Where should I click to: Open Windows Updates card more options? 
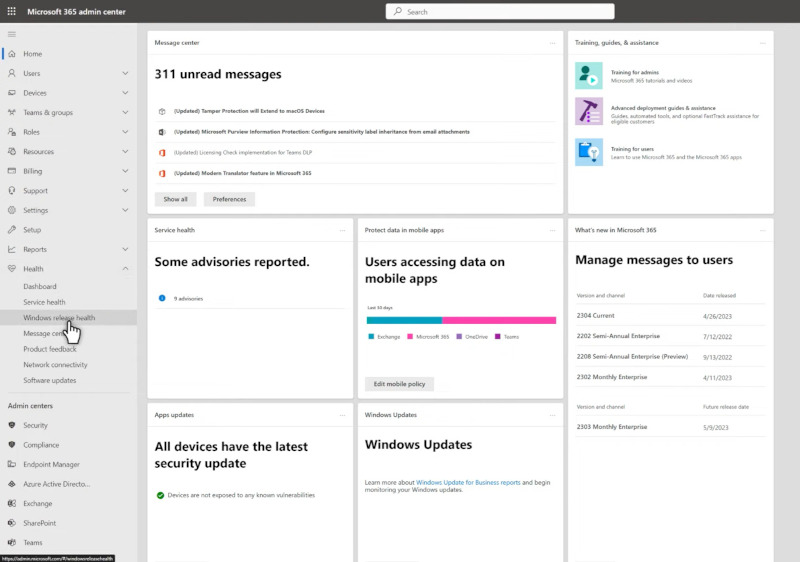pos(553,415)
